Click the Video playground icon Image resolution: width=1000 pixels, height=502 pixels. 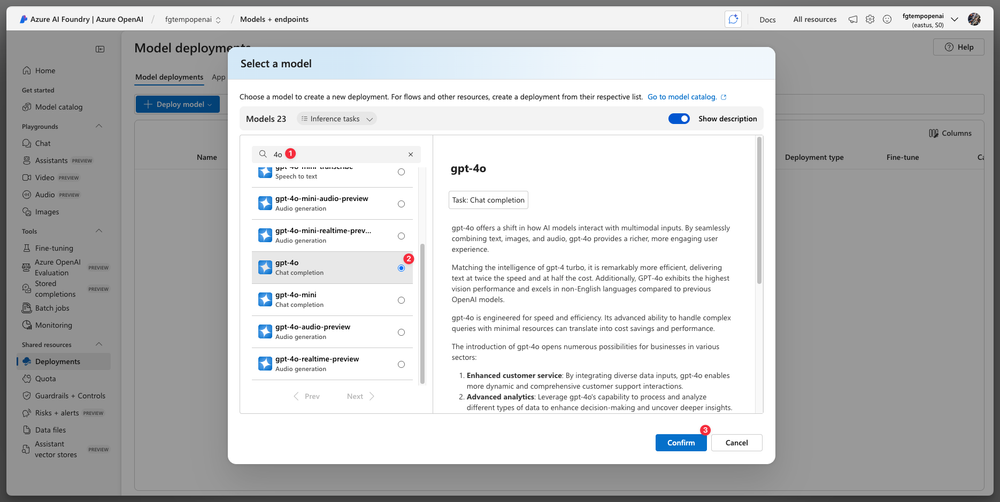tap(27, 177)
